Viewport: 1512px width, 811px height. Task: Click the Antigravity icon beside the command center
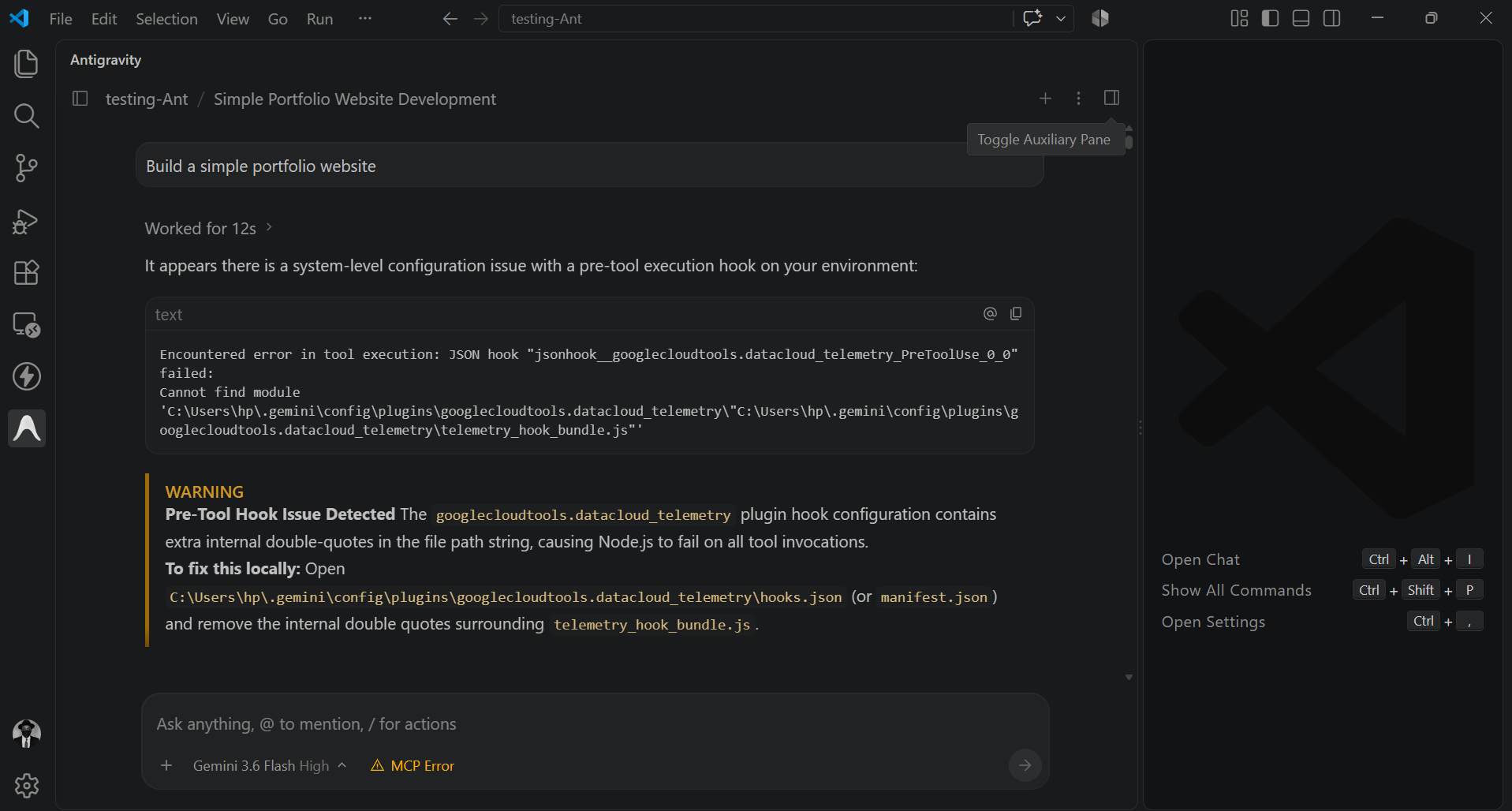tap(1100, 18)
